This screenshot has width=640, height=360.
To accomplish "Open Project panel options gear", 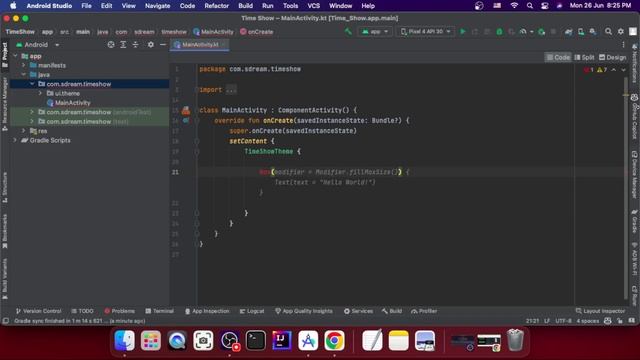I will pyautogui.click(x=151, y=44).
